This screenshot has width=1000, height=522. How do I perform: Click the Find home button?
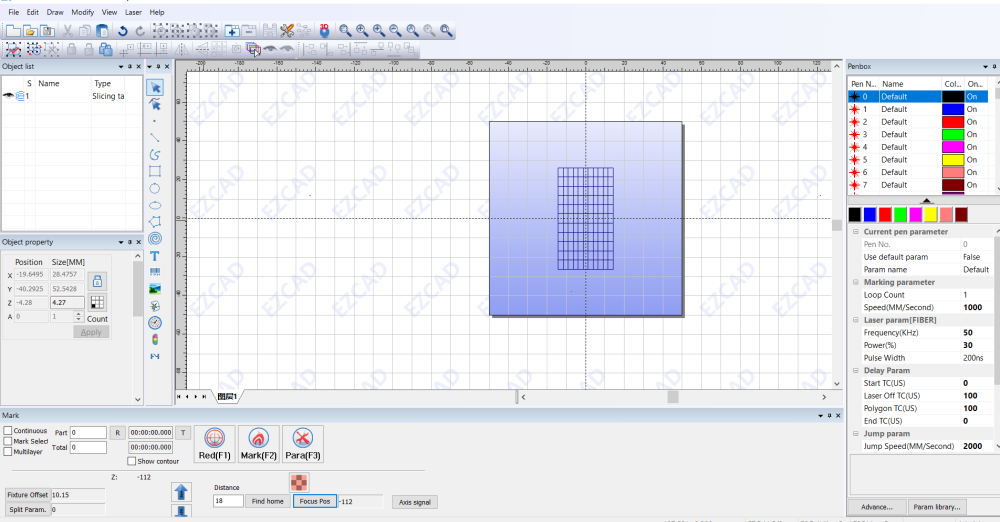click(268, 501)
